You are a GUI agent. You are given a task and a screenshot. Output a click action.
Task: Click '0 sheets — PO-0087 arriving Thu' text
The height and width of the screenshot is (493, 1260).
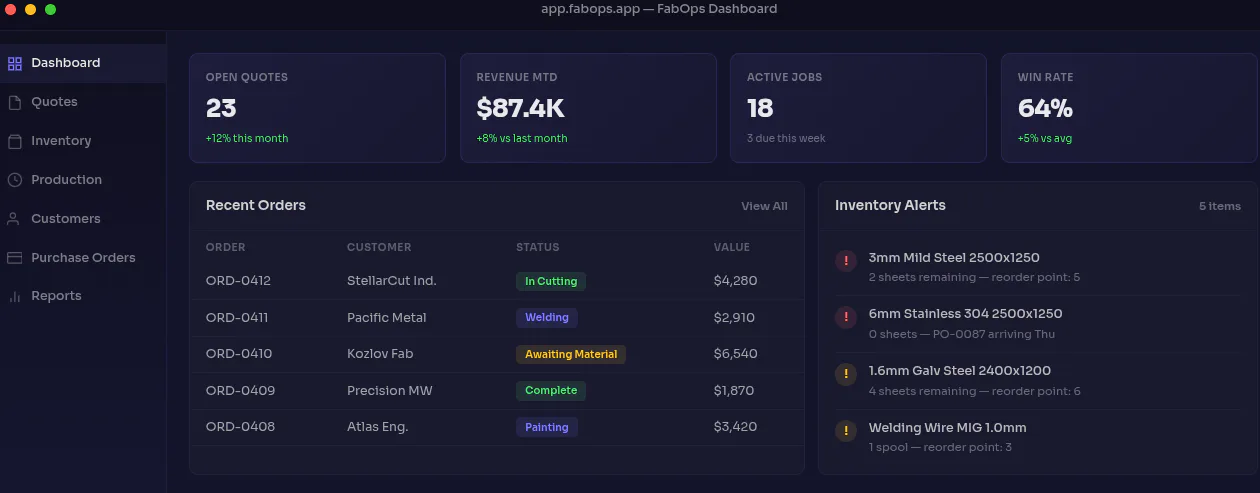(x=962, y=334)
